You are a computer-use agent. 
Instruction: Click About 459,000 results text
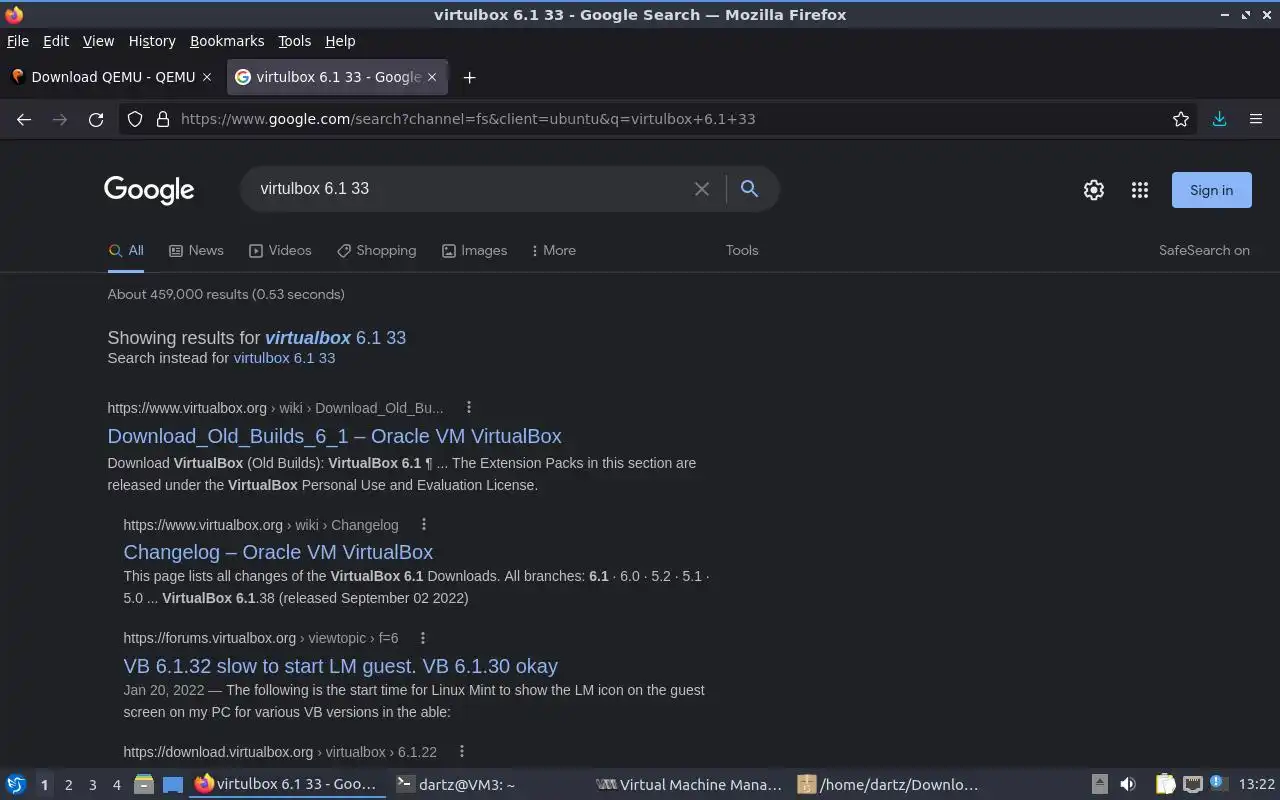pos(226,294)
